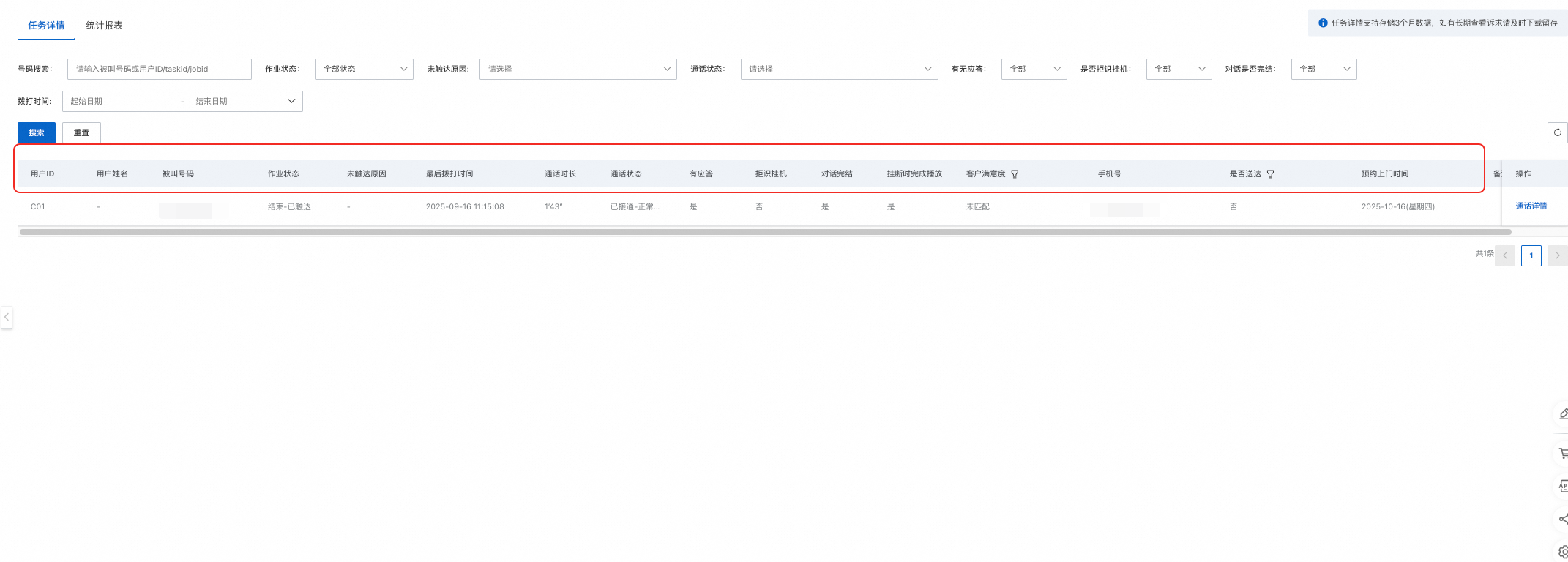Click the 最后拨打时间 column header
This screenshot has width=1568, height=562.
(449, 174)
